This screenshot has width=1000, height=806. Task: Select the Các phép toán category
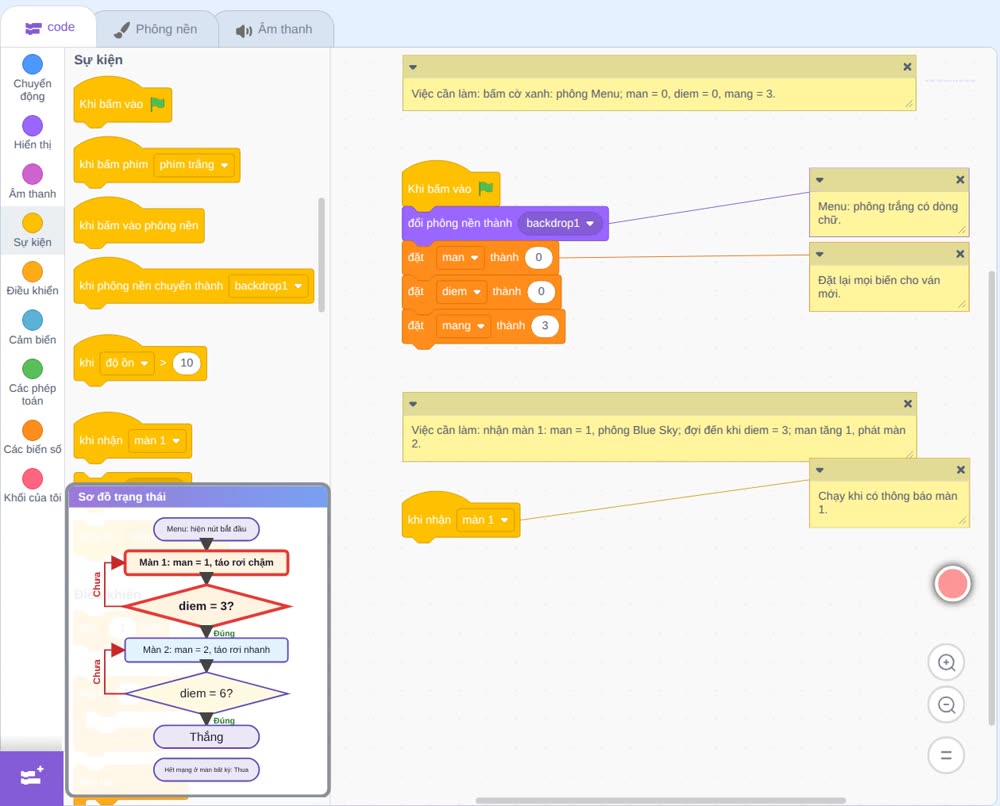(x=33, y=382)
